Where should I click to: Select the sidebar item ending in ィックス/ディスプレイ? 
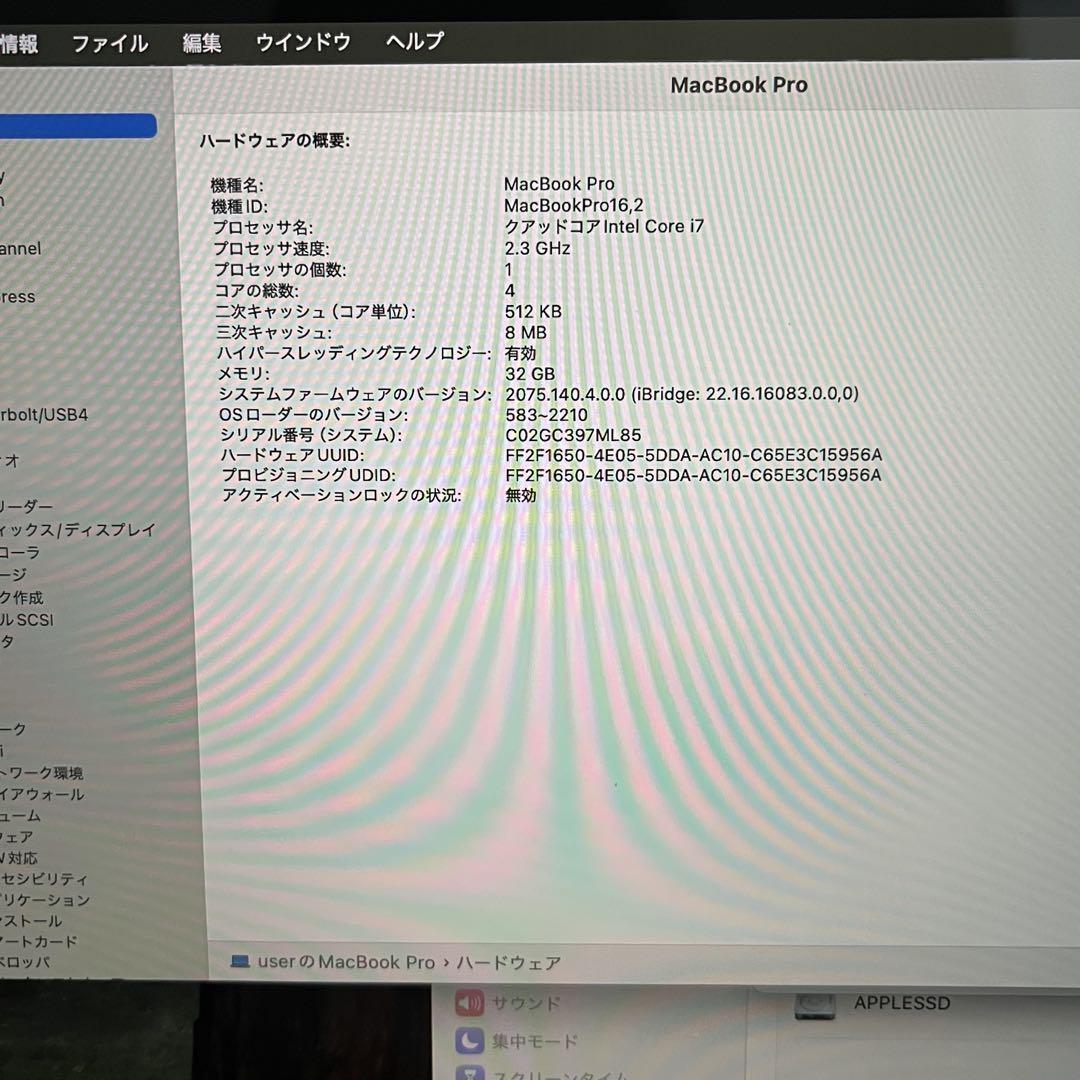(78, 530)
